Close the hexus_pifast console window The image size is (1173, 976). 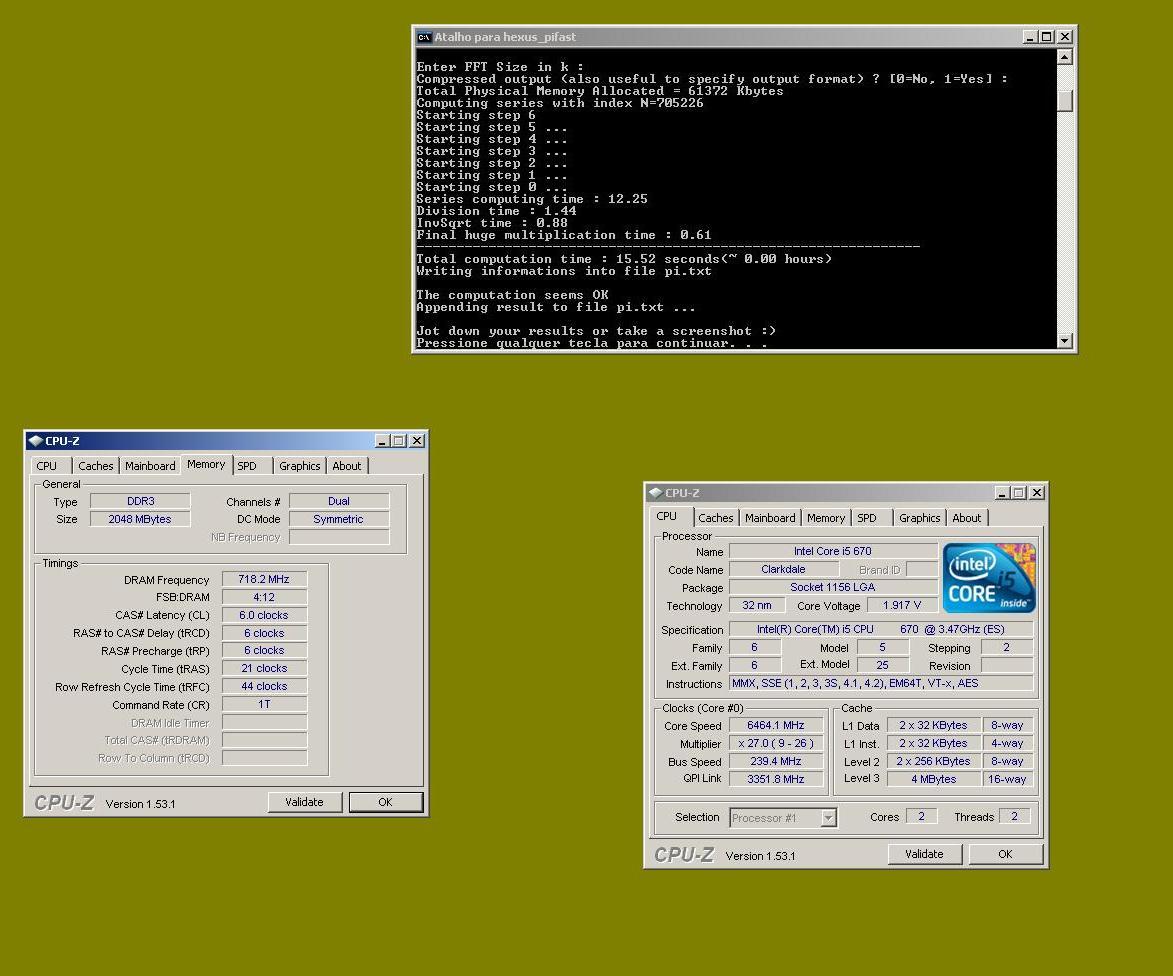pos(1065,37)
